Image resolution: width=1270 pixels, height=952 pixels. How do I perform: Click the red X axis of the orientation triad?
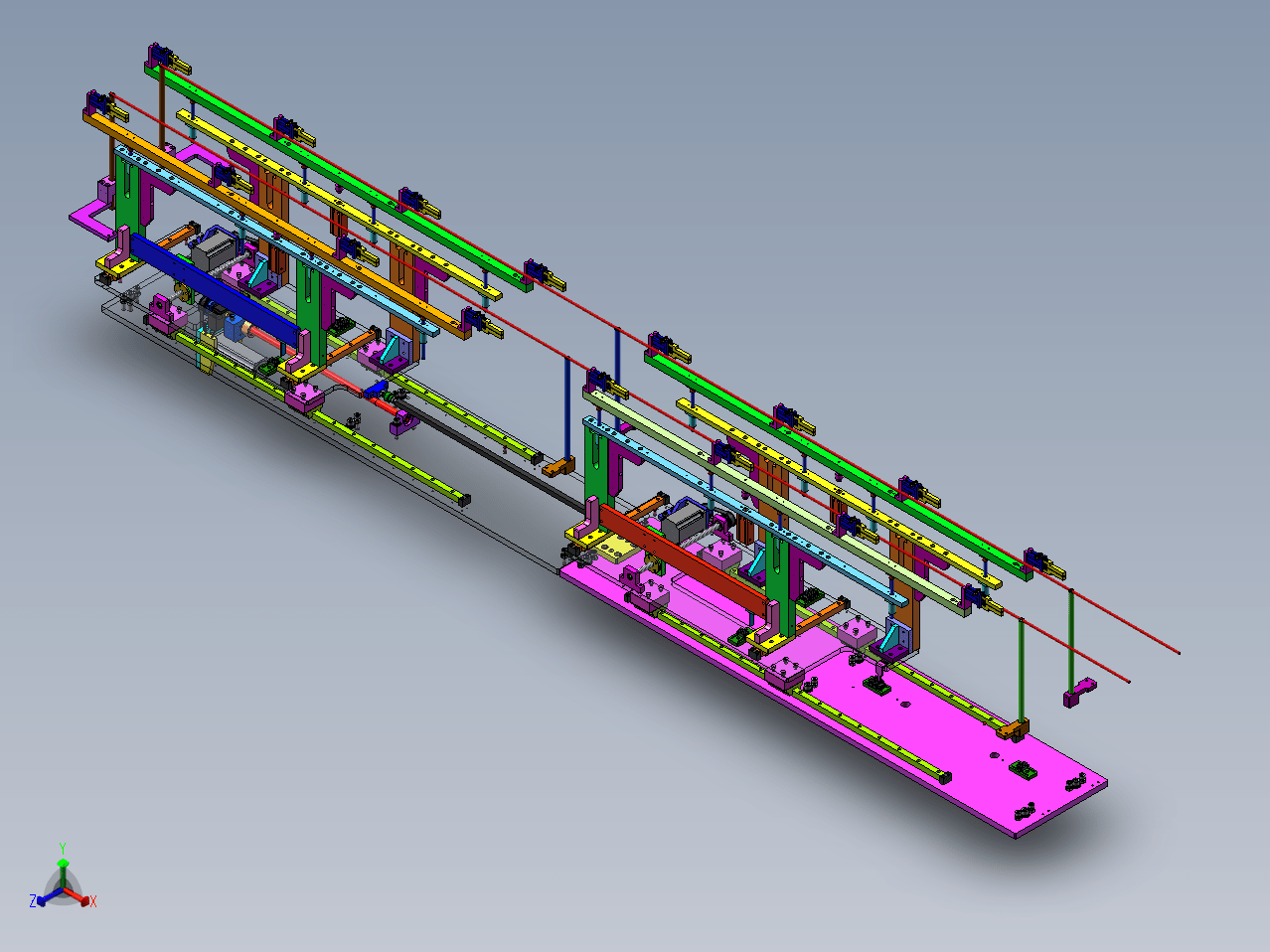79,897
